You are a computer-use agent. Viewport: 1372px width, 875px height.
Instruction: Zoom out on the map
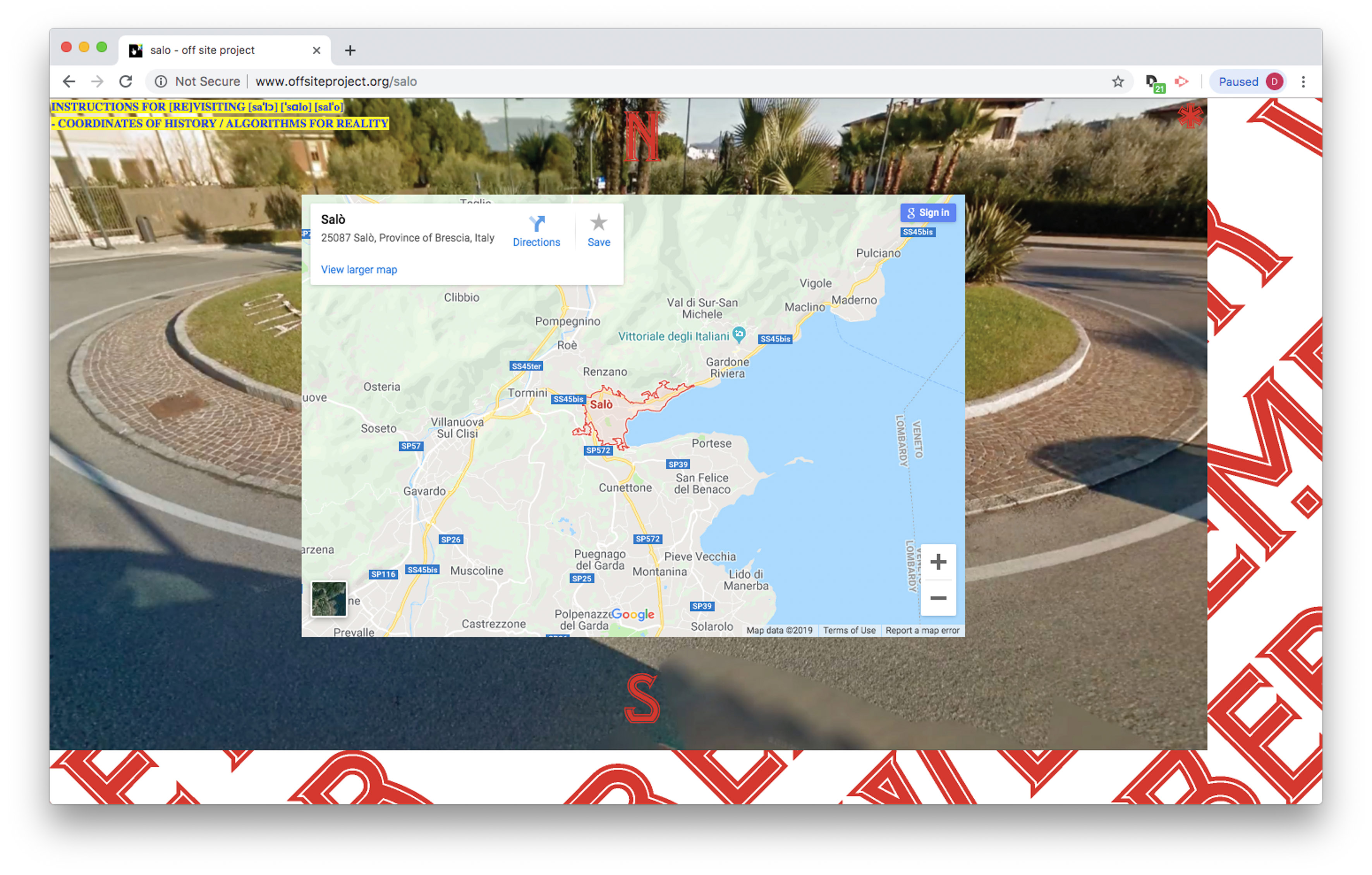tap(938, 598)
